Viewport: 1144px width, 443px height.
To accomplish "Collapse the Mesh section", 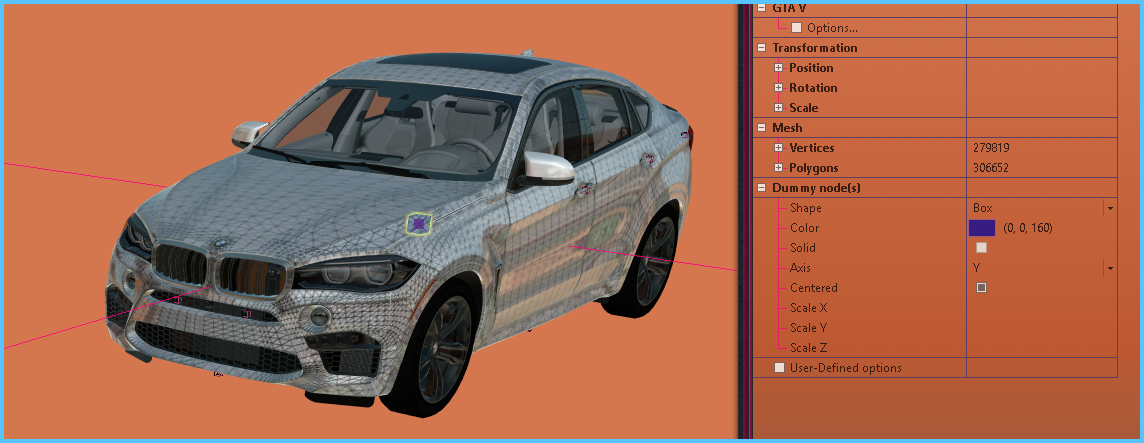I will coord(762,128).
